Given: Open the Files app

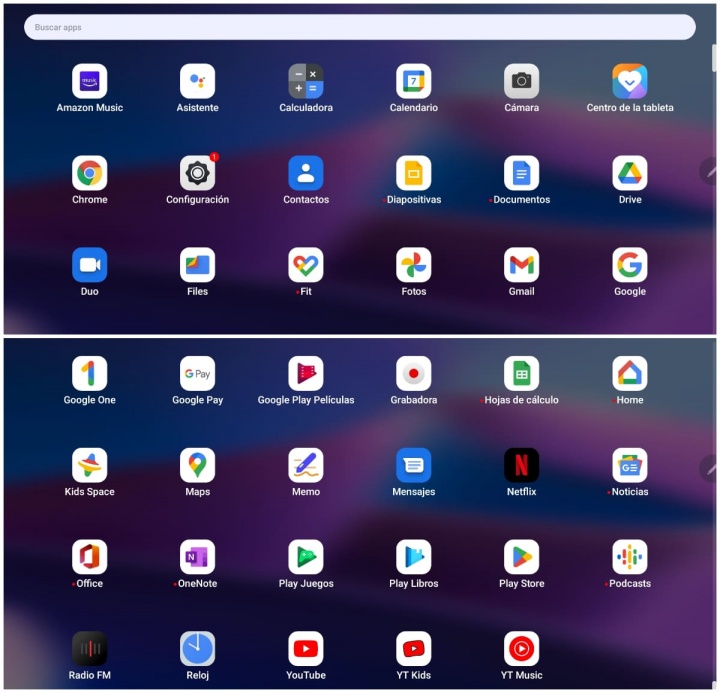Looking at the screenshot, I should (x=197, y=265).
